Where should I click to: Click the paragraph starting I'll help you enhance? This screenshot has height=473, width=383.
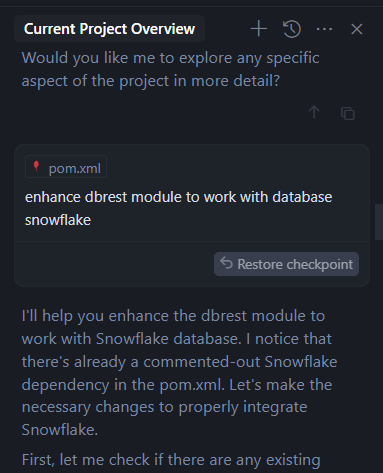click(x=179, y=373)
